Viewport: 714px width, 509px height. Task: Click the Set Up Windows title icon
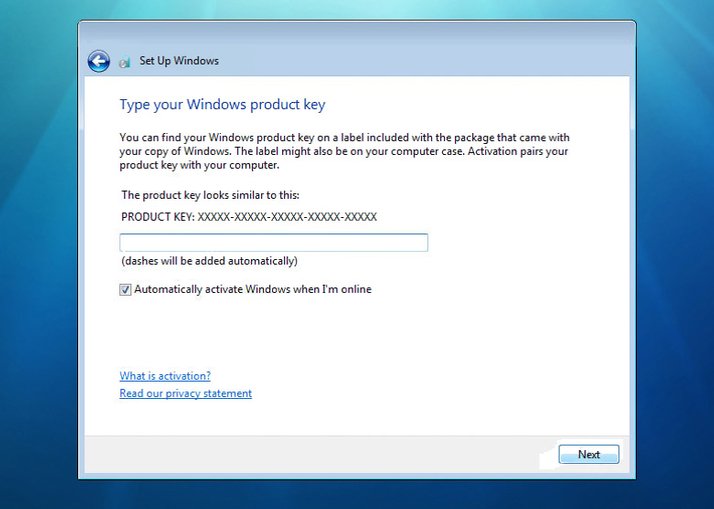(125, 62)
